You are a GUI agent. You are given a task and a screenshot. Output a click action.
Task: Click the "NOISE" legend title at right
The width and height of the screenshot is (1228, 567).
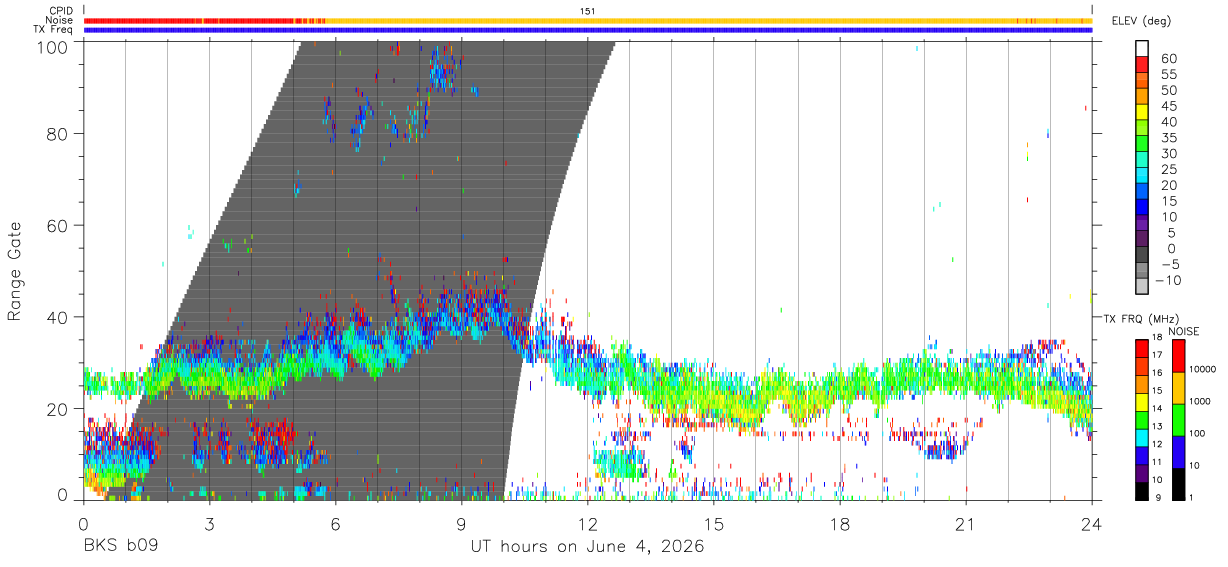[x=1184, y=331]
